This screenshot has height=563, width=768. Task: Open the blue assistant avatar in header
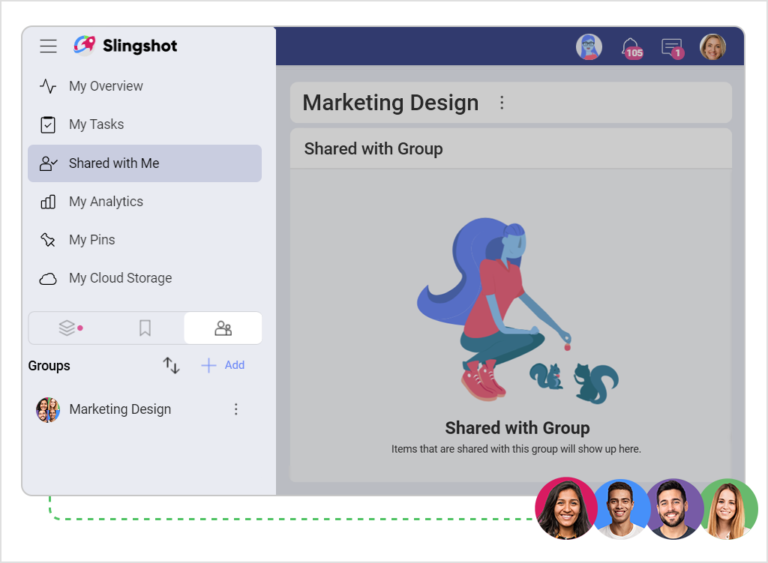coord(589,47)
